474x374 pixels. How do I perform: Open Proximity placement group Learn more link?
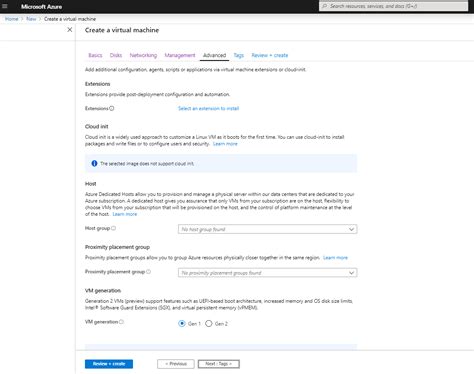pos(335,258)
